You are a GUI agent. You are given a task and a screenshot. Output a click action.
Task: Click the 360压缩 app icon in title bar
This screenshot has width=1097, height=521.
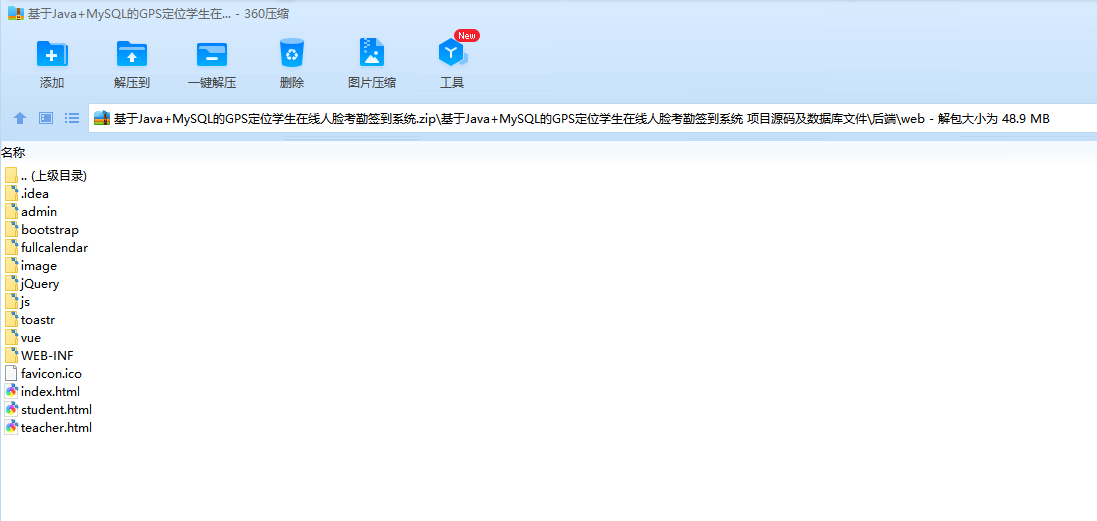(15, 13)
